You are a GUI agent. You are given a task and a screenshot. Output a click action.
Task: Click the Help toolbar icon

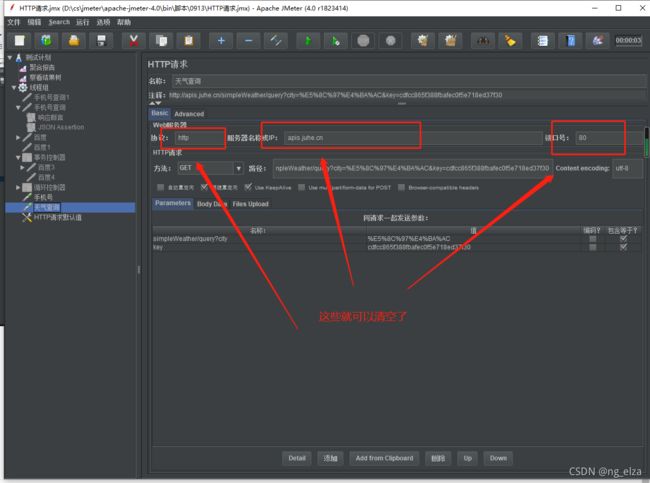[570, 41]
